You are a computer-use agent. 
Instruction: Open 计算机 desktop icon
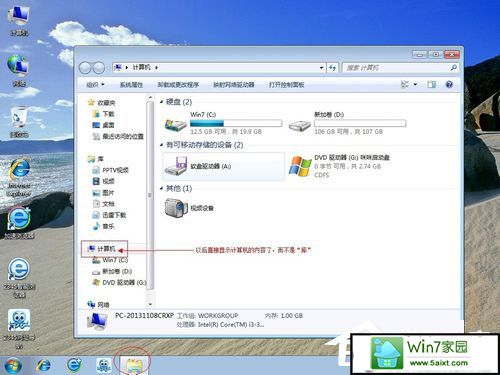click(19, 20)
